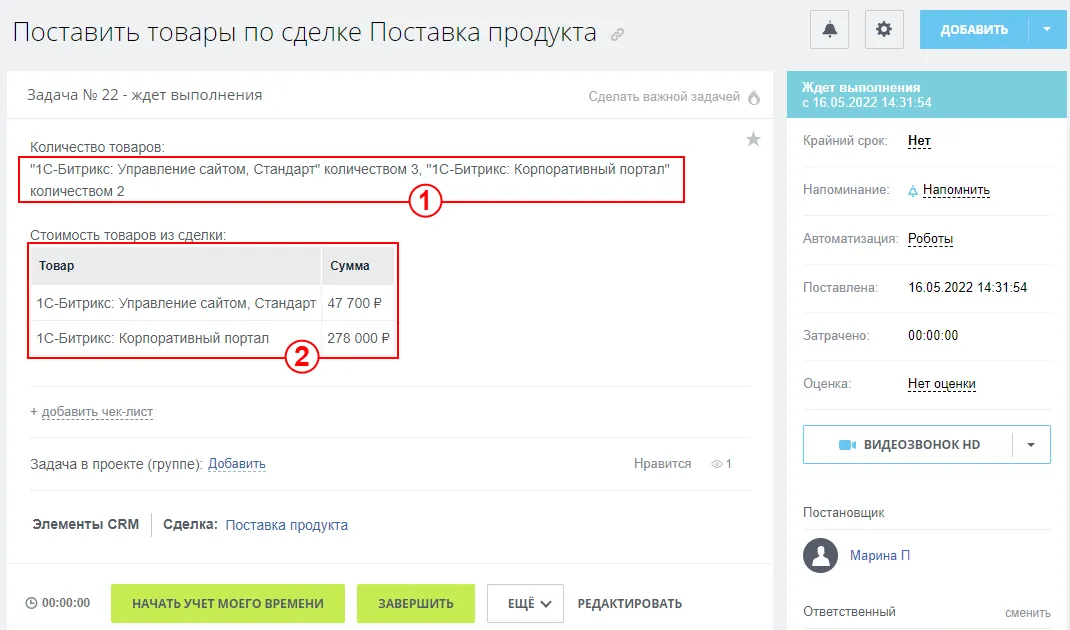1070x630 pixels.
Task: Click the Поставлена date 16.05.2022 14:31:54
Action: (967, 287)
